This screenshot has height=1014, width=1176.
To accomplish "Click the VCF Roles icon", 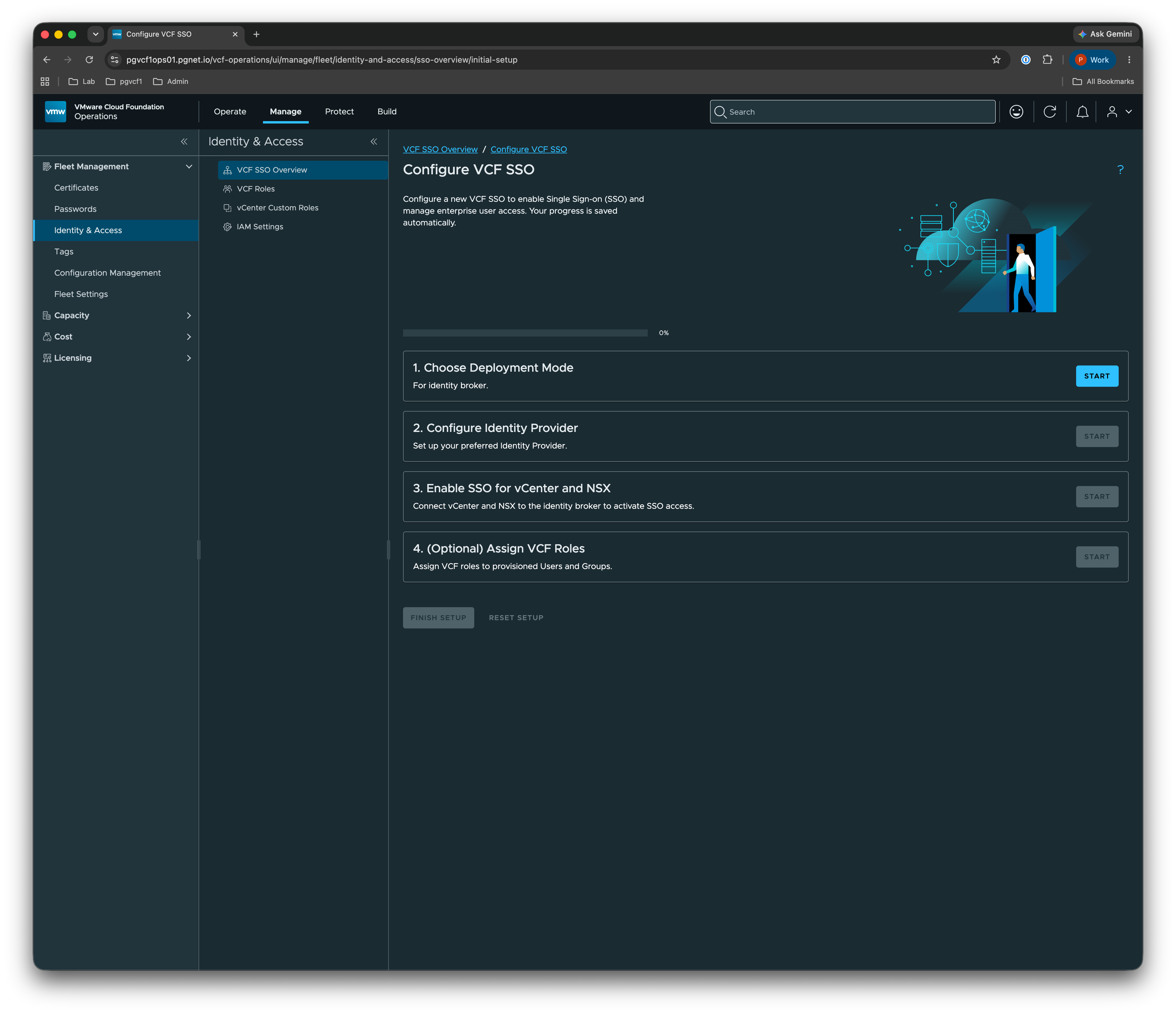I will [228, 189].
